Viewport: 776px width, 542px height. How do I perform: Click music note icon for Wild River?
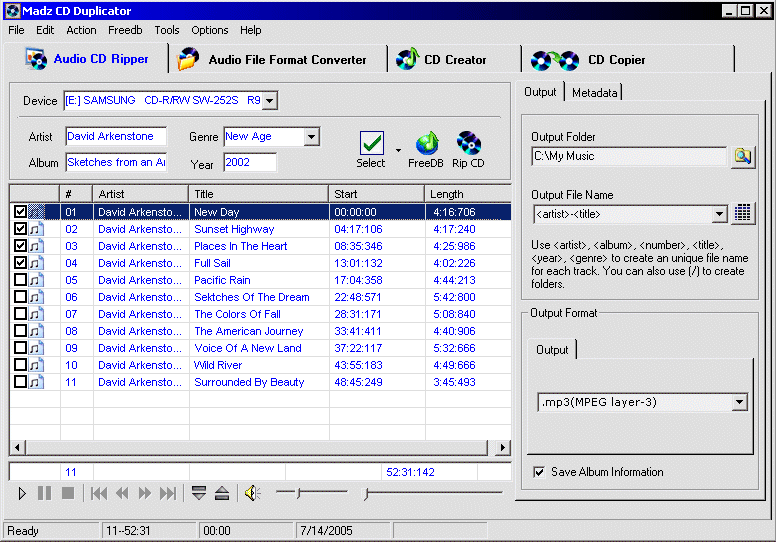pos(36,365)
